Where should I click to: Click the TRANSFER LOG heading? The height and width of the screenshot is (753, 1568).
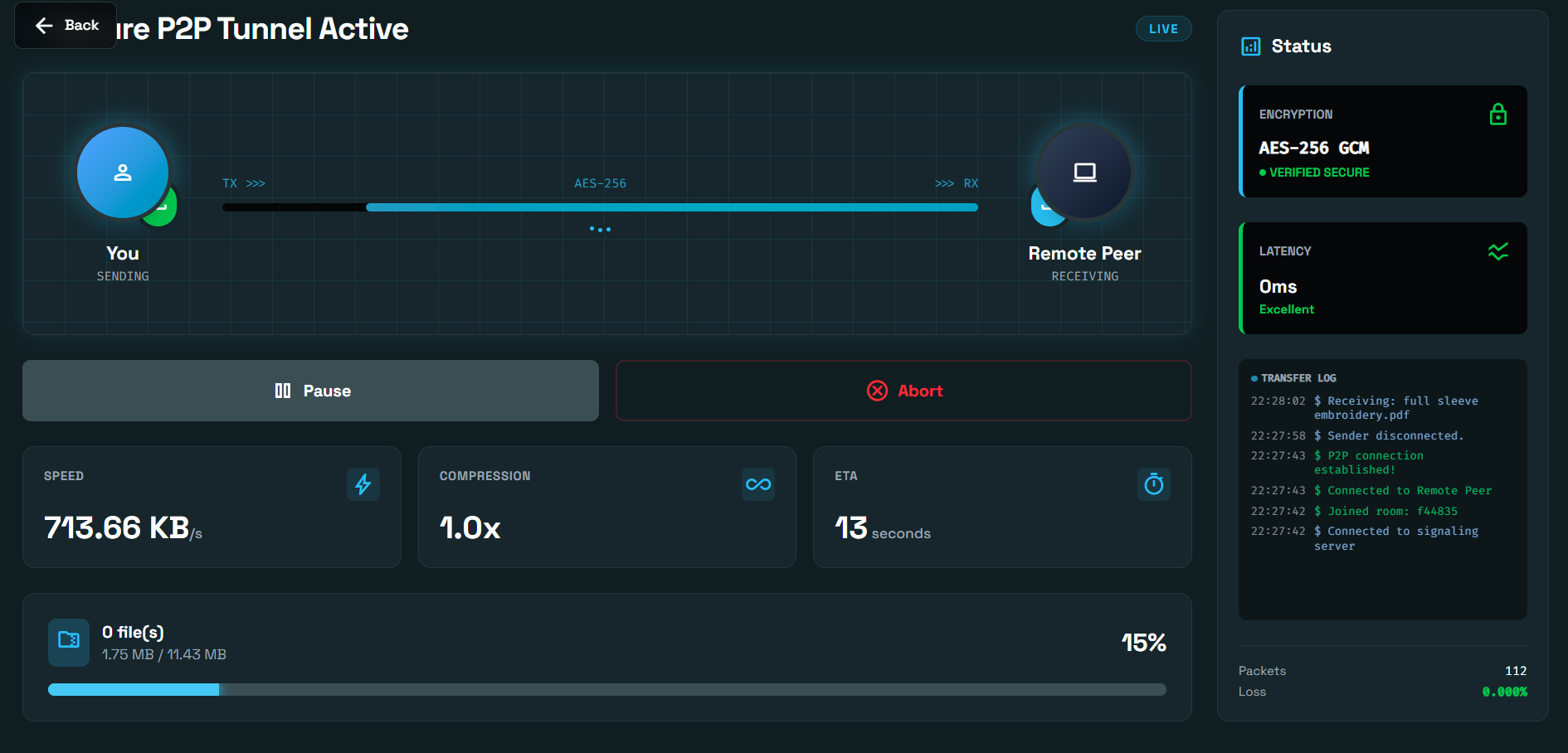pos(1298,378)
